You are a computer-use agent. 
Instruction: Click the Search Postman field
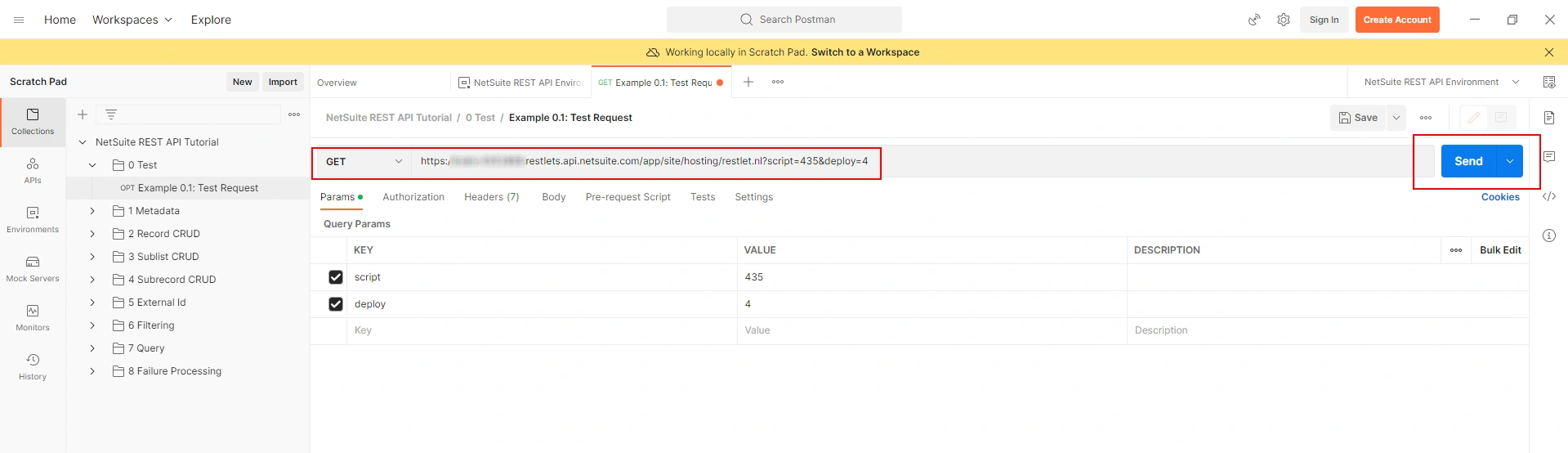(x=784, y=20)
